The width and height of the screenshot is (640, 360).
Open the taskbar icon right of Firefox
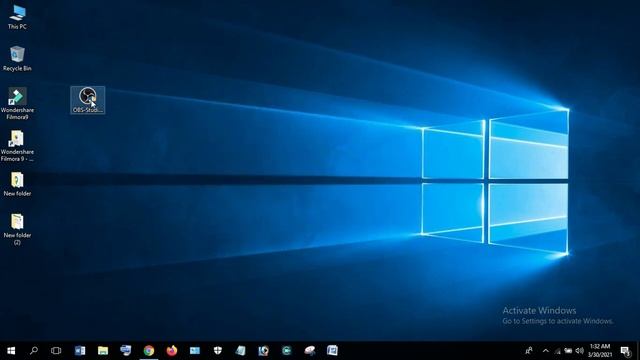click(195, 351)
